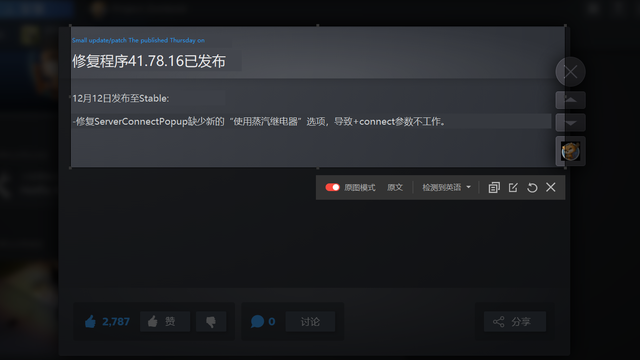Click the Small update/patch link text

coord(138,40)
